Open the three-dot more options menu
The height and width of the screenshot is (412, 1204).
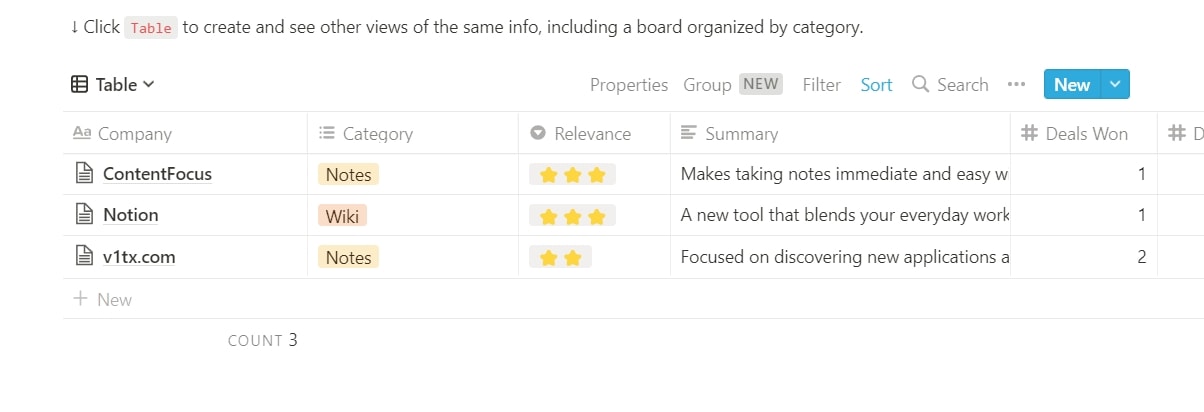click(x=1017, y=85)
